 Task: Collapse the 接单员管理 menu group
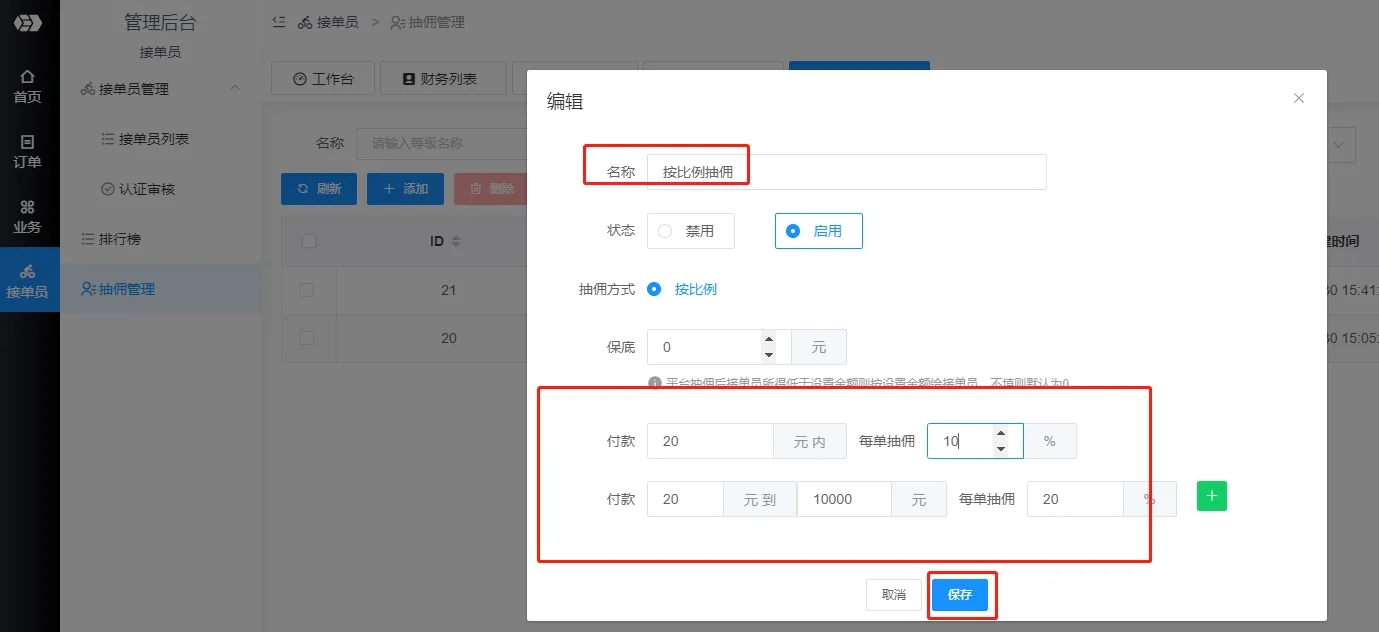235,89
